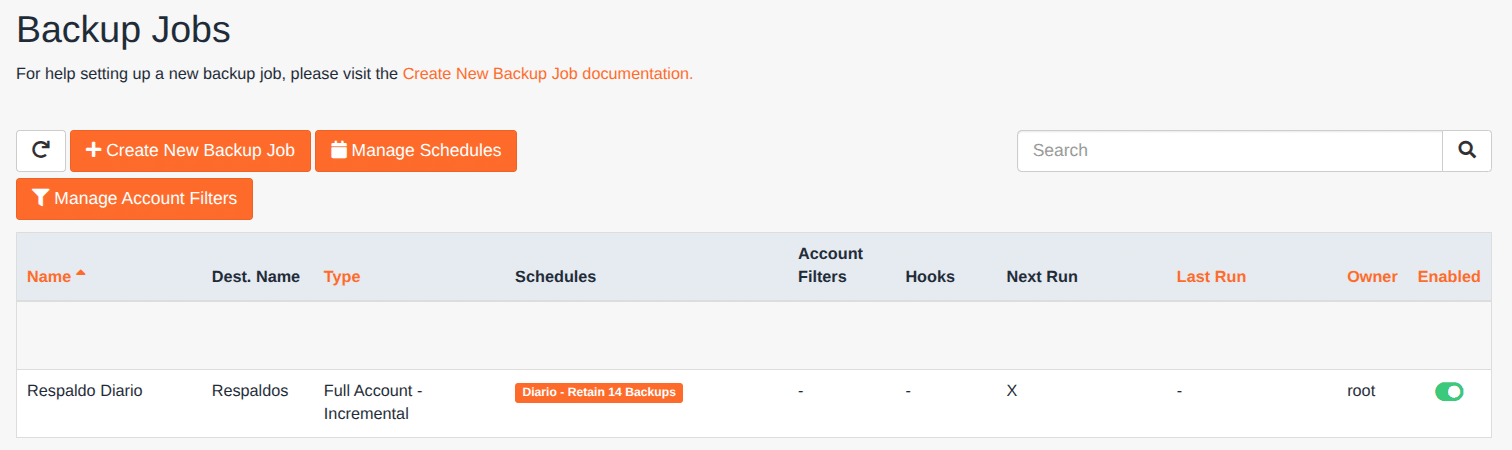
Task: Sort table by Type column
Action: coord(342,277)
